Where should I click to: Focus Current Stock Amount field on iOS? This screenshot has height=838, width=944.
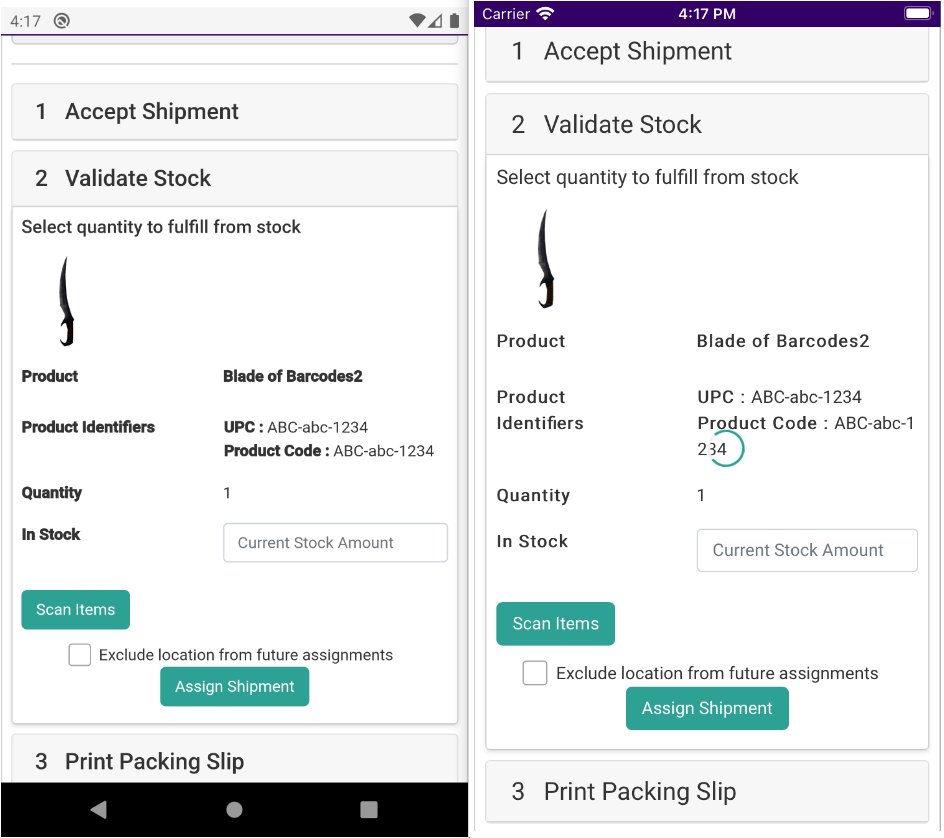(806, 550)
